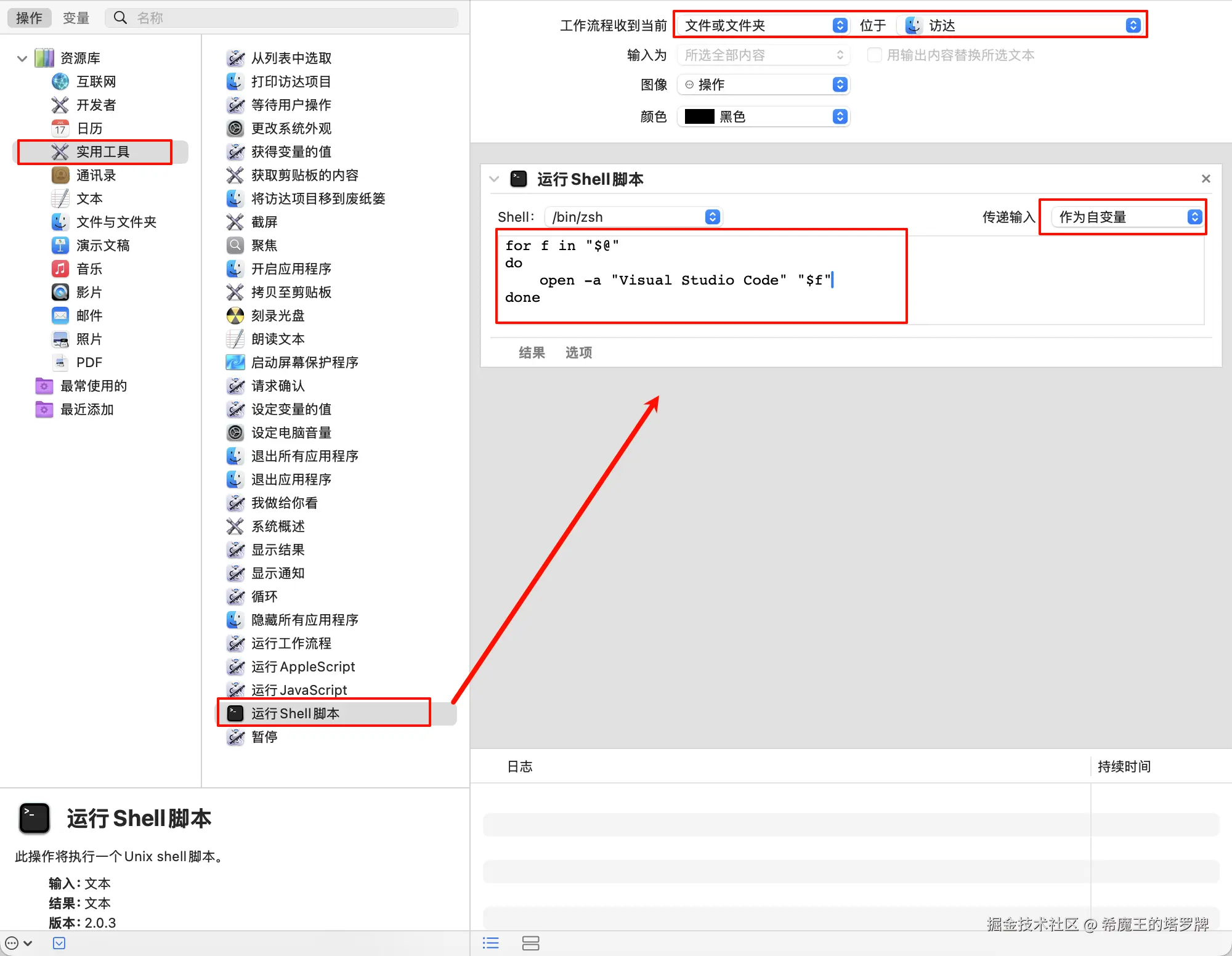Collapse the 资源库 library tree
The image size is (1232, 956).
22,59
